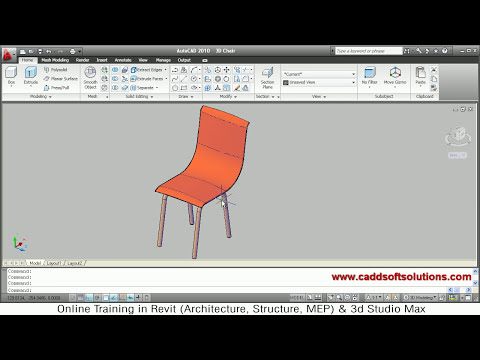Expand the Modify panel
Image resolution: width=480 pixels, height=360 pixels.
(x=228, y=97)
